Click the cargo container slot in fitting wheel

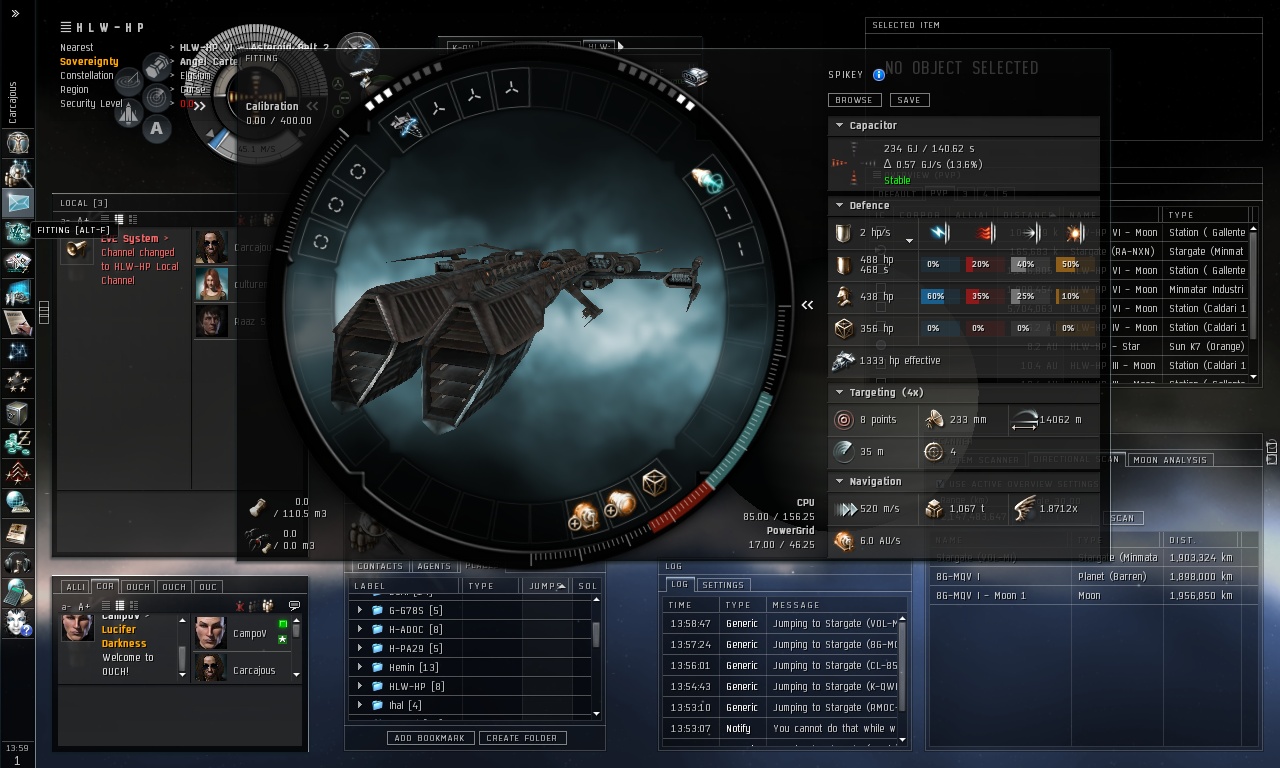click(654, 484)
